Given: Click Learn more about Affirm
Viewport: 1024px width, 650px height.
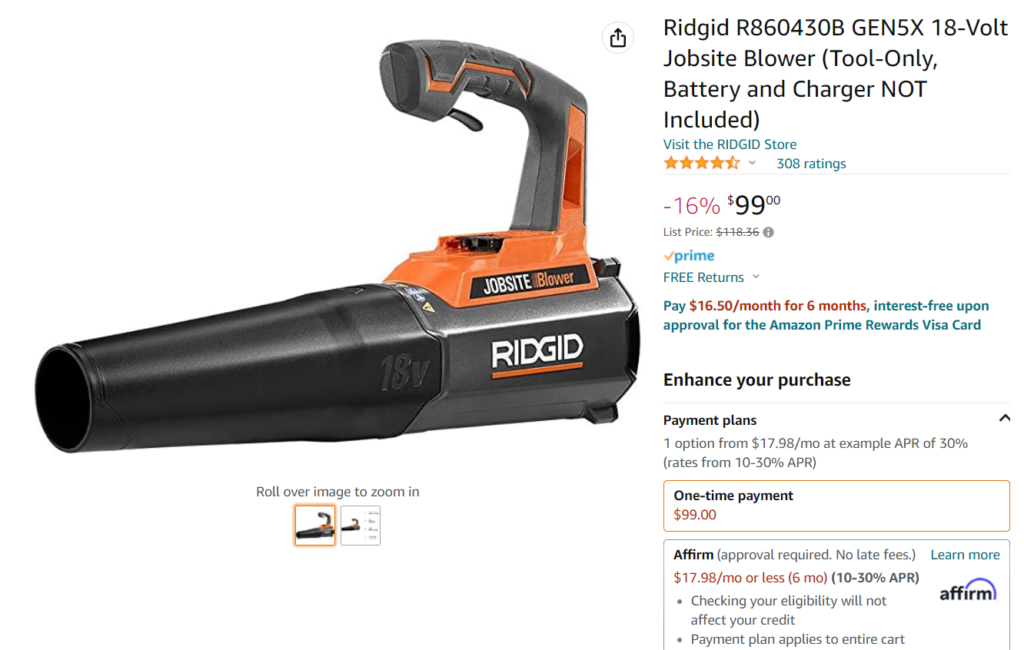Looking at the screenshot, I should coord(965,555).
